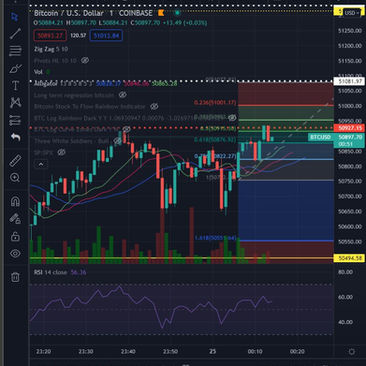Open the Fibonacci and Gann tools

(x=15, y=51)
